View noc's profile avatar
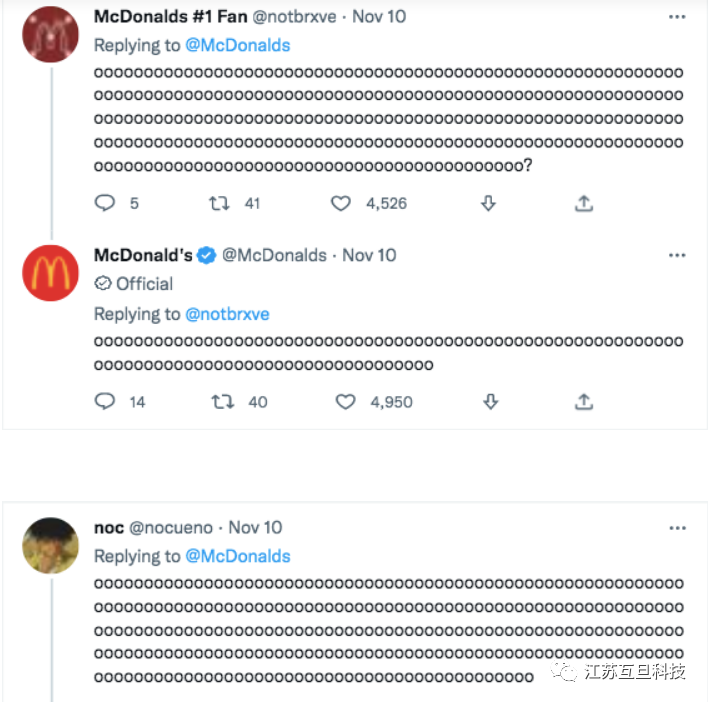Viewport: 708px width, 702px height. point(50,545)
